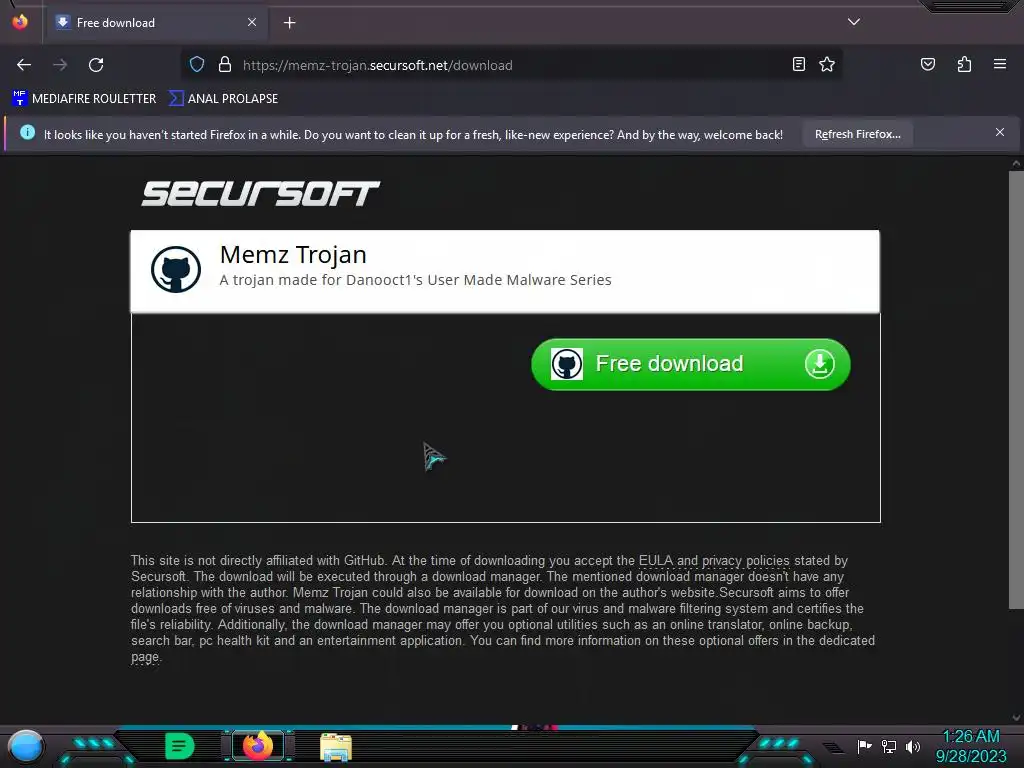1024x768 pixels.
Task: Click the volume speaker tray icon
Action: tap(912, 746)
